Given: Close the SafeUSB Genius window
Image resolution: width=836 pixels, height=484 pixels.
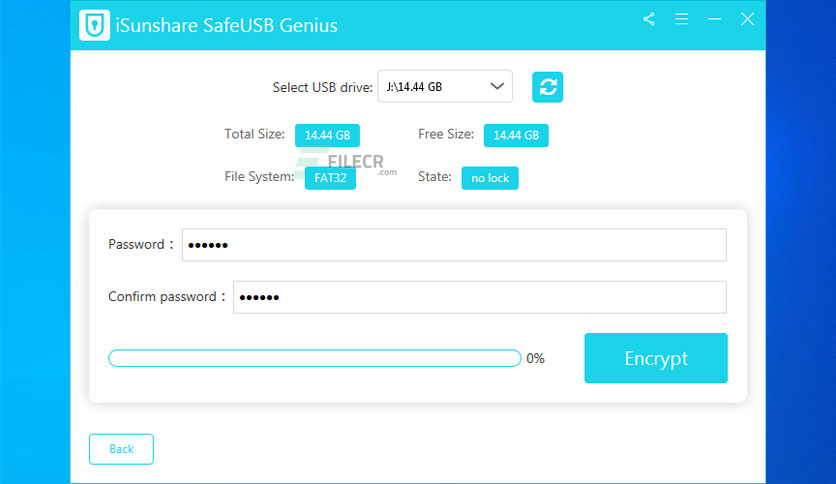Looking at the screenshot, I should tap(747, 19).
